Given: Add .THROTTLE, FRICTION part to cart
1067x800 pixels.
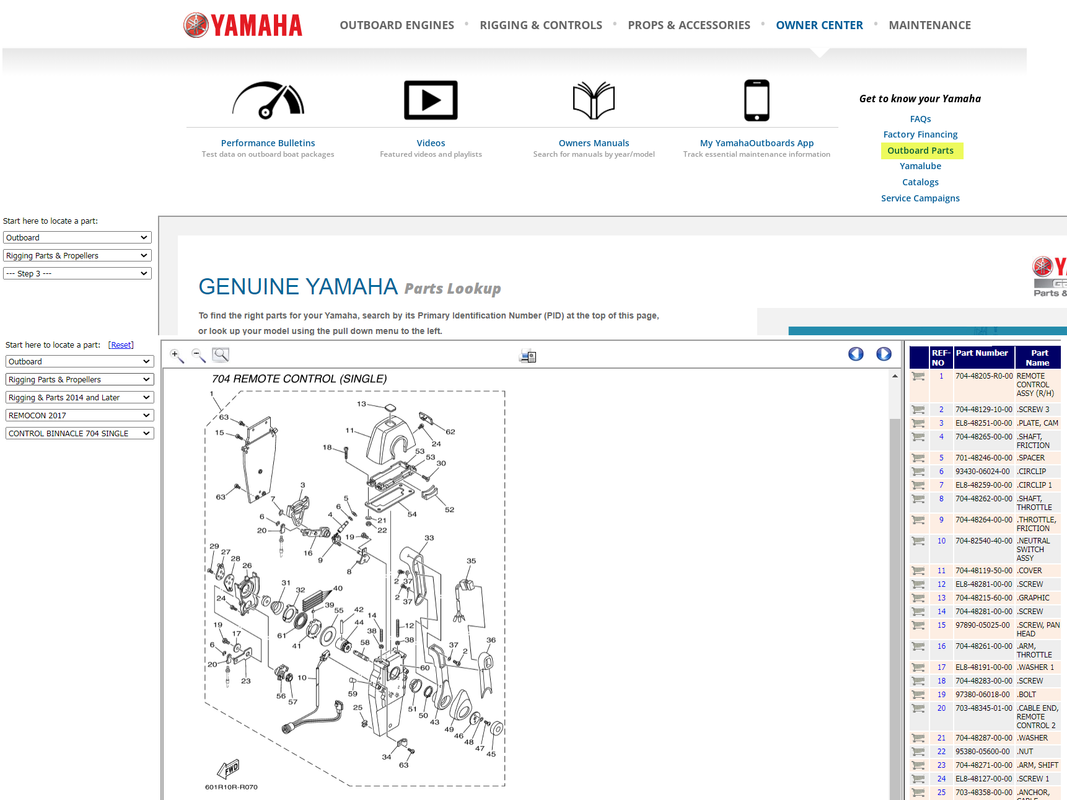Looking at the screenshot, I should 919,520.
